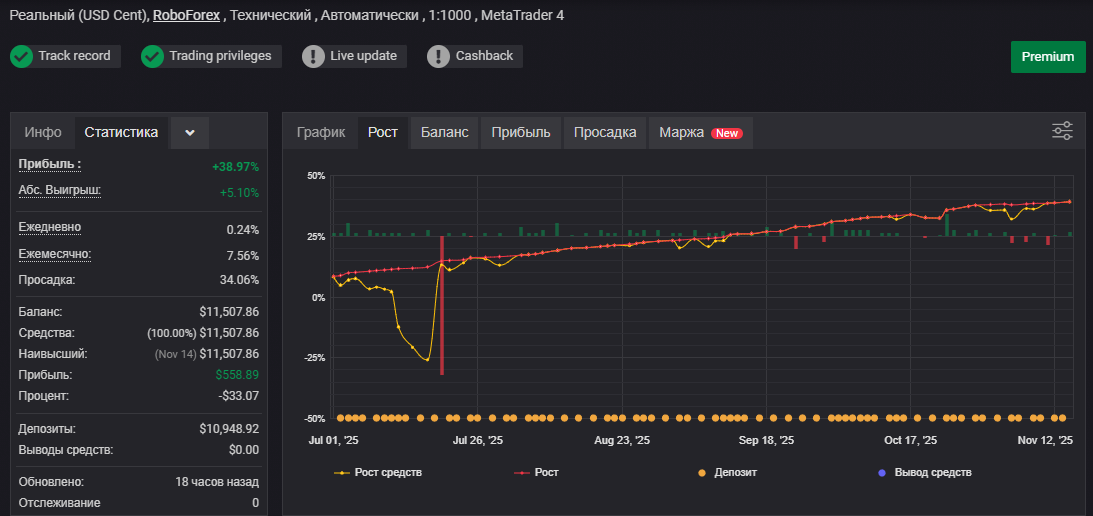Click the $0.00 withdrawals amount

(244, 450)
